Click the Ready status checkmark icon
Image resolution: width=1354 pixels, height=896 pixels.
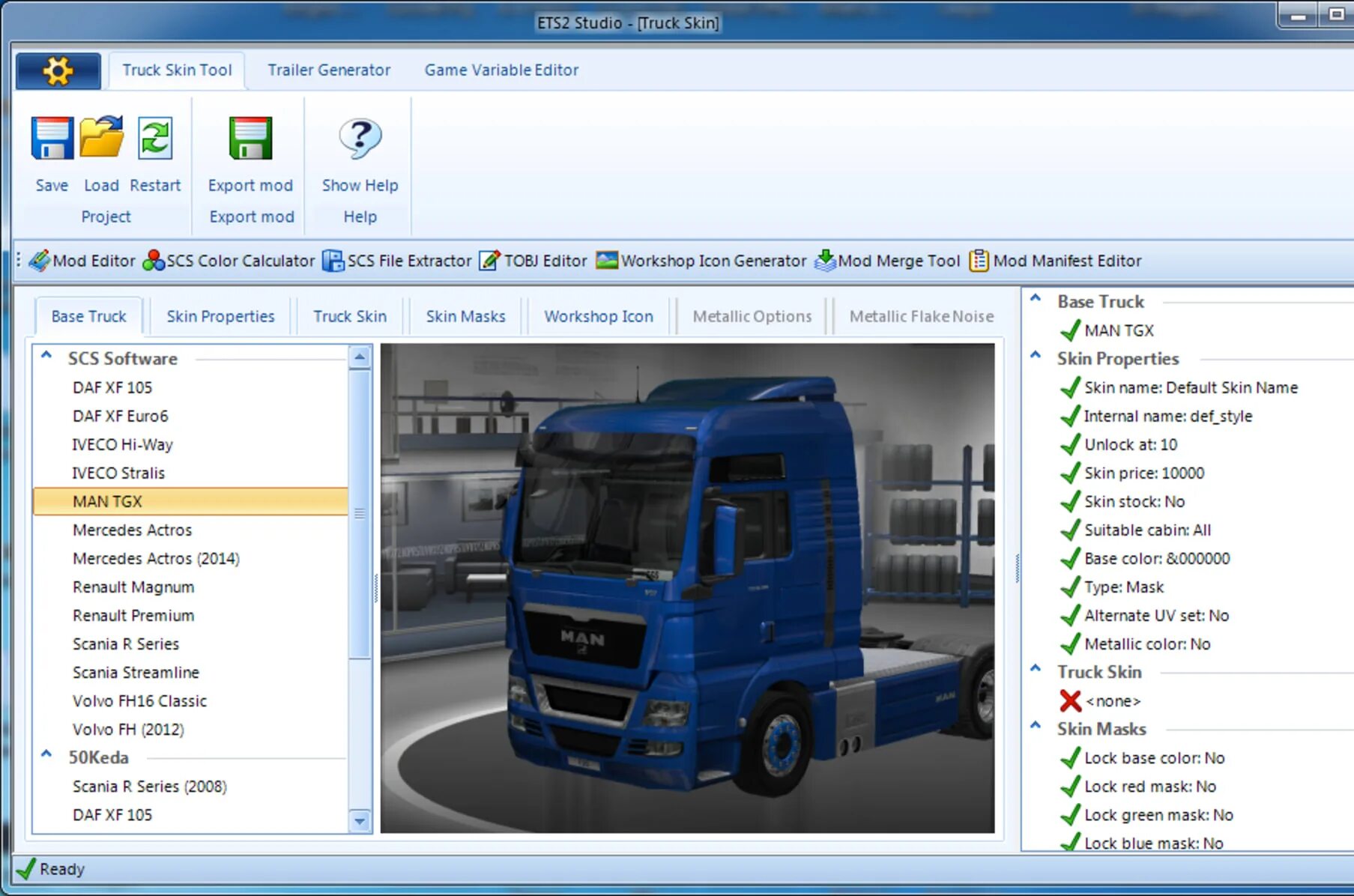click(x=25, y=869)
